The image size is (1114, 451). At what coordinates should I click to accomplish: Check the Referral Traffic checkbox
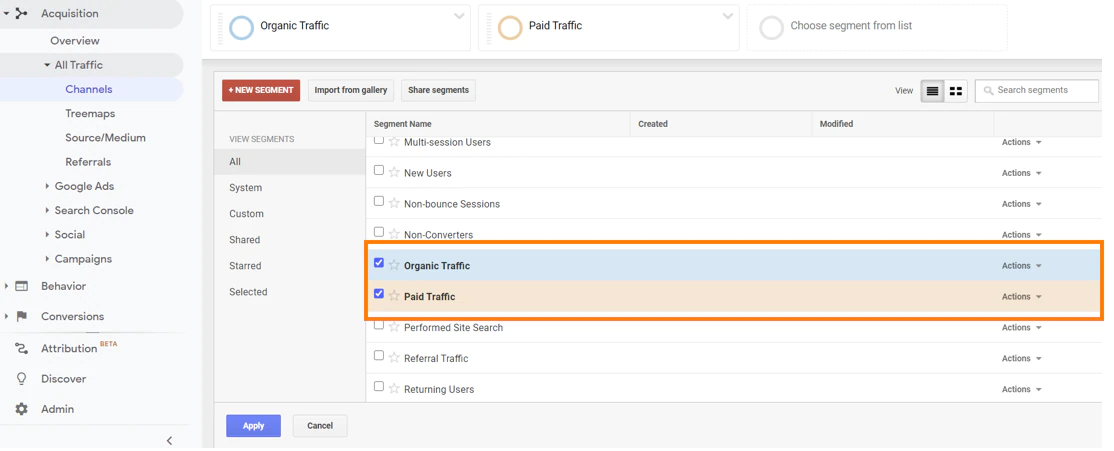pos(379,355)
